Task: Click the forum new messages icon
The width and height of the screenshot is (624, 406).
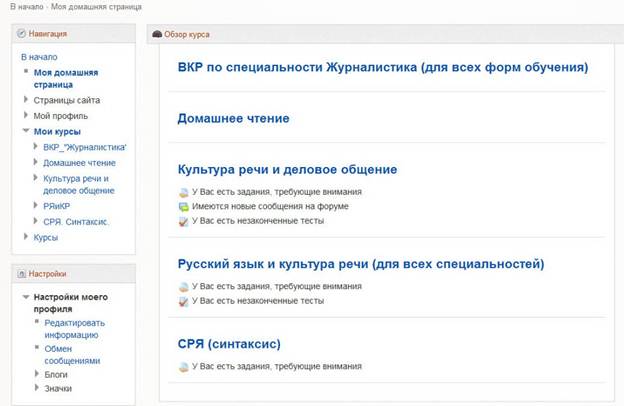Action: 183,206
